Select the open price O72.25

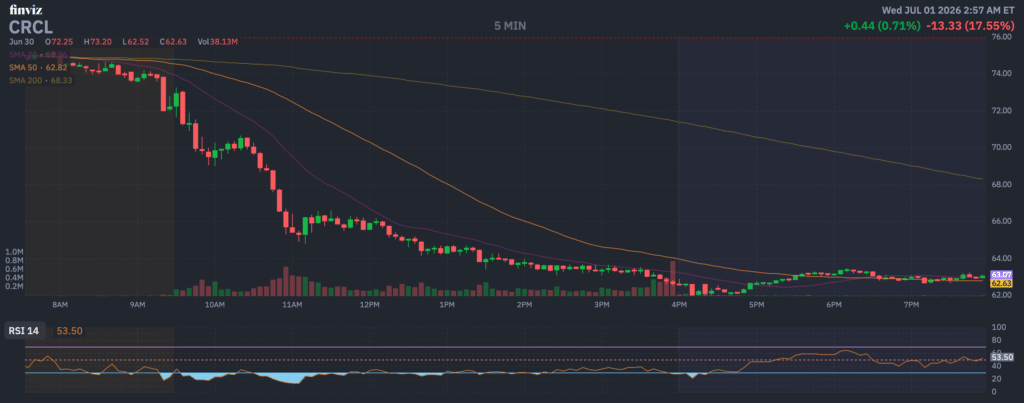tap(60, 42)
